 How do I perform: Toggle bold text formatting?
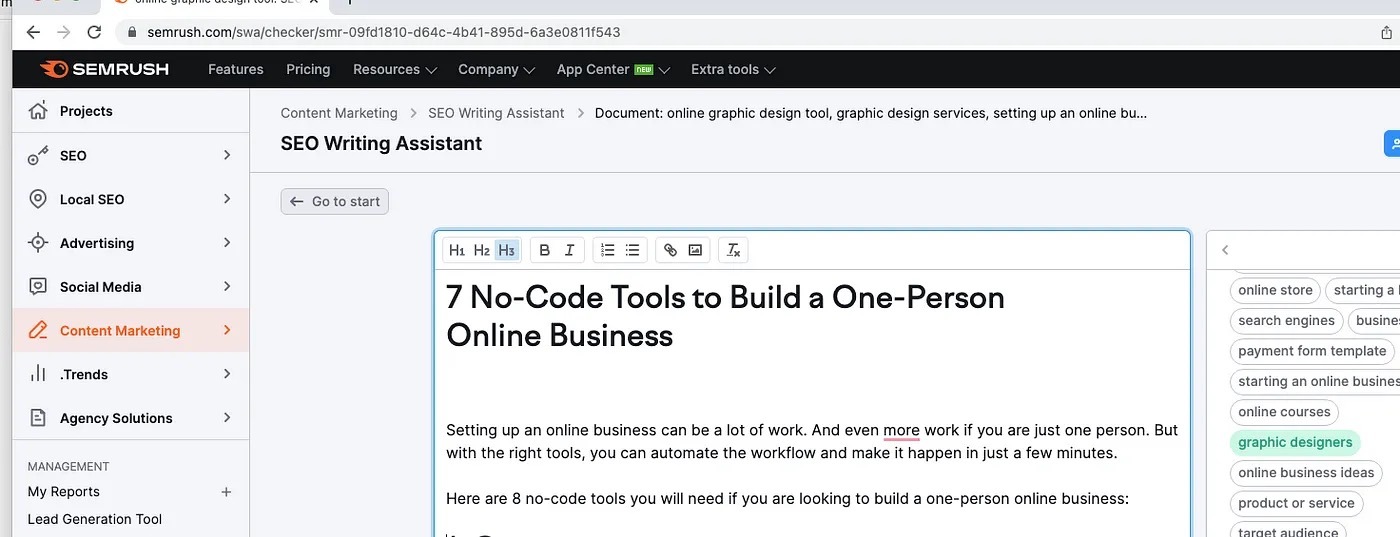pos(545,250)
